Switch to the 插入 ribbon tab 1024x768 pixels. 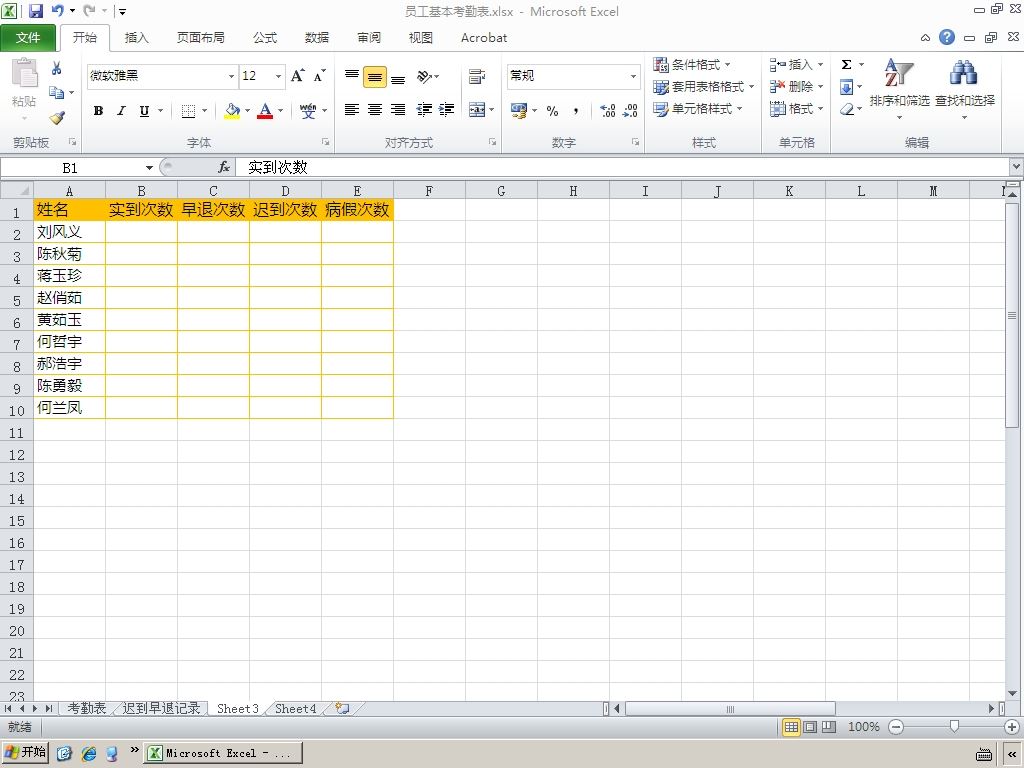(136, 37)
